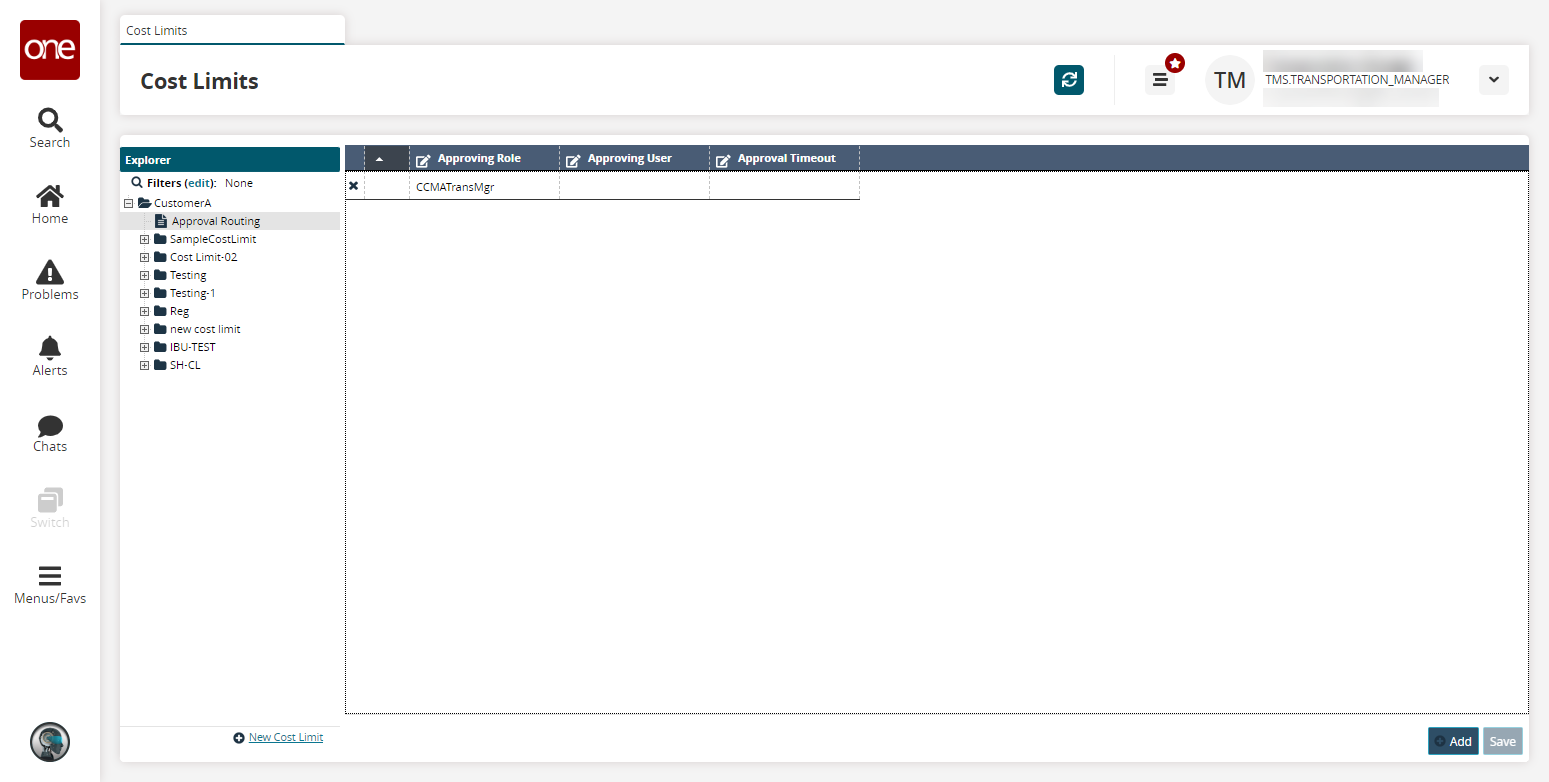The width and height of the screenshot is (1549, 782).
Task: Open the Search panel
Action: tap(50, 129)
